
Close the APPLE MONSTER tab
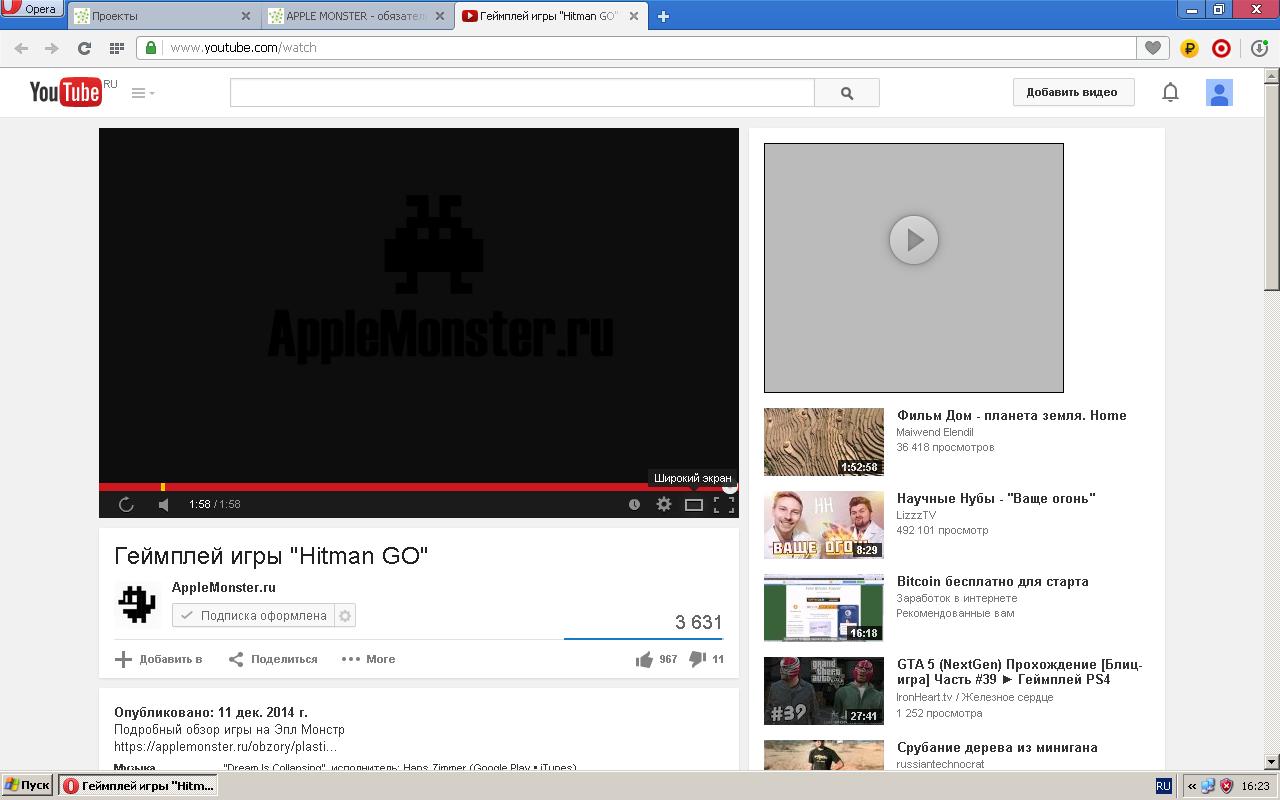(440, 16)
